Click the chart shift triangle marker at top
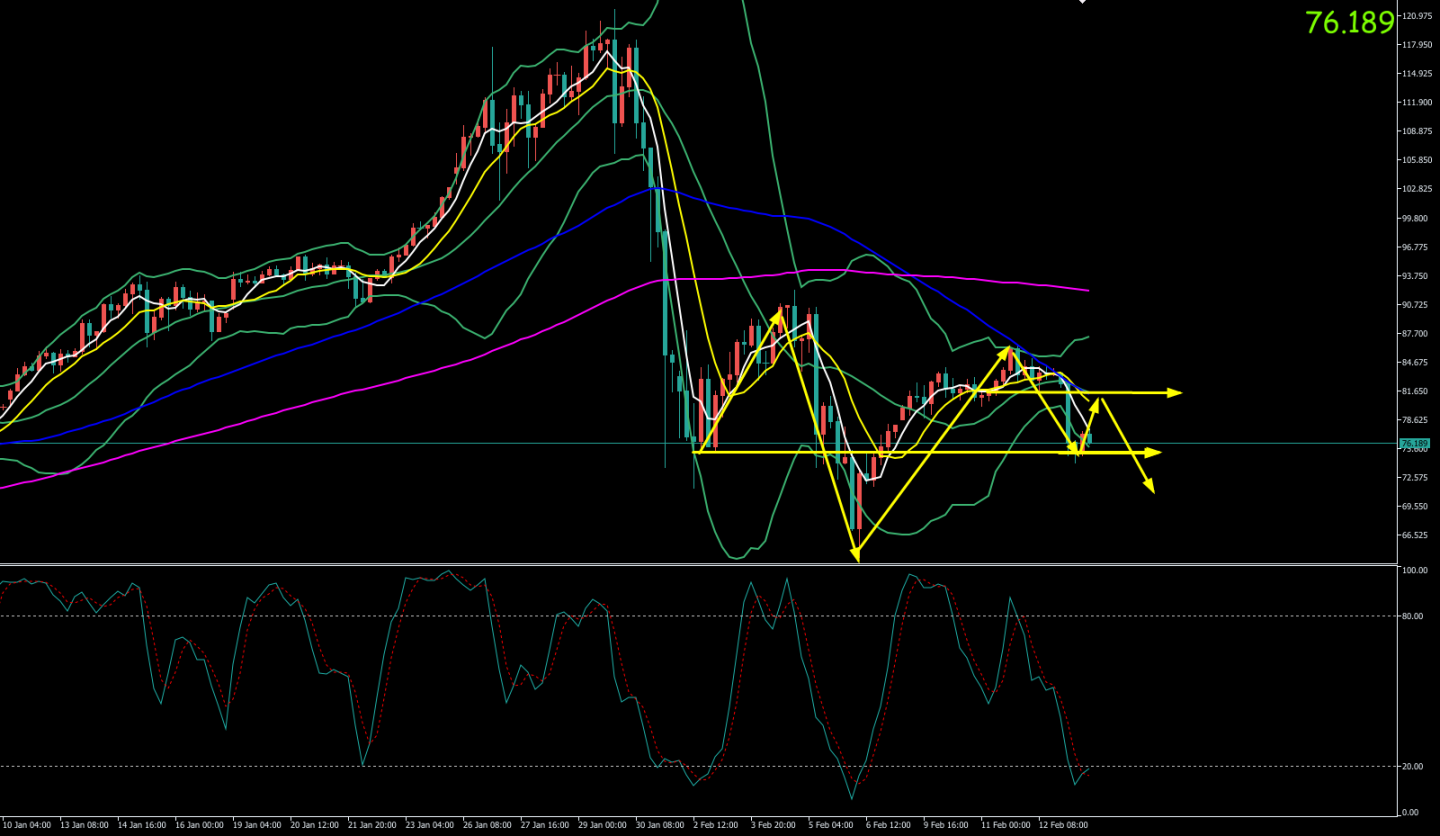The height and width of the screenshot is (836, 1440). (x=1082, y=2)
